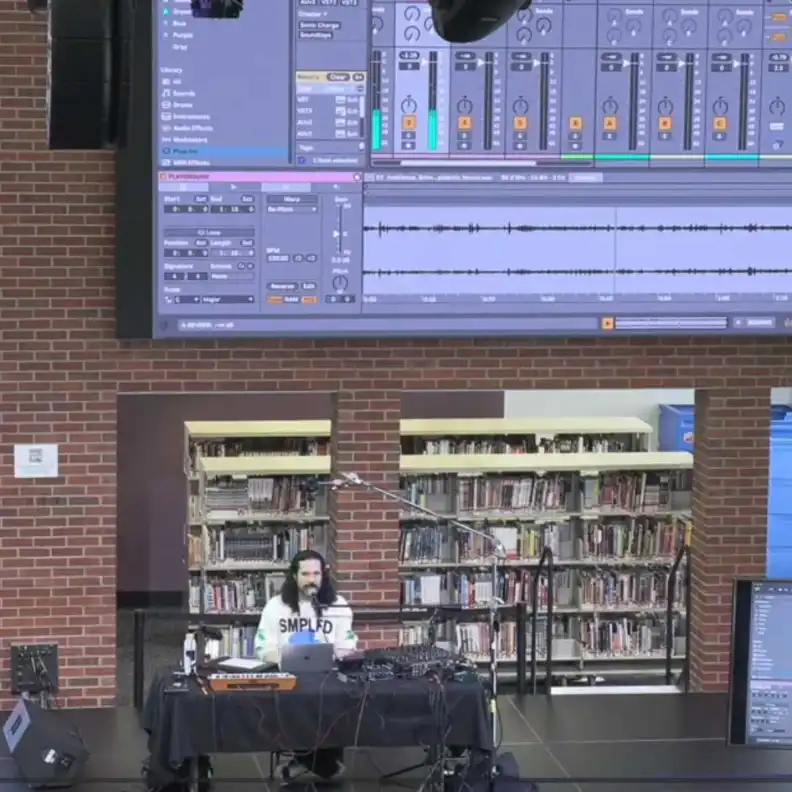Toggle the return track A activator button

(x=609, y=123)
